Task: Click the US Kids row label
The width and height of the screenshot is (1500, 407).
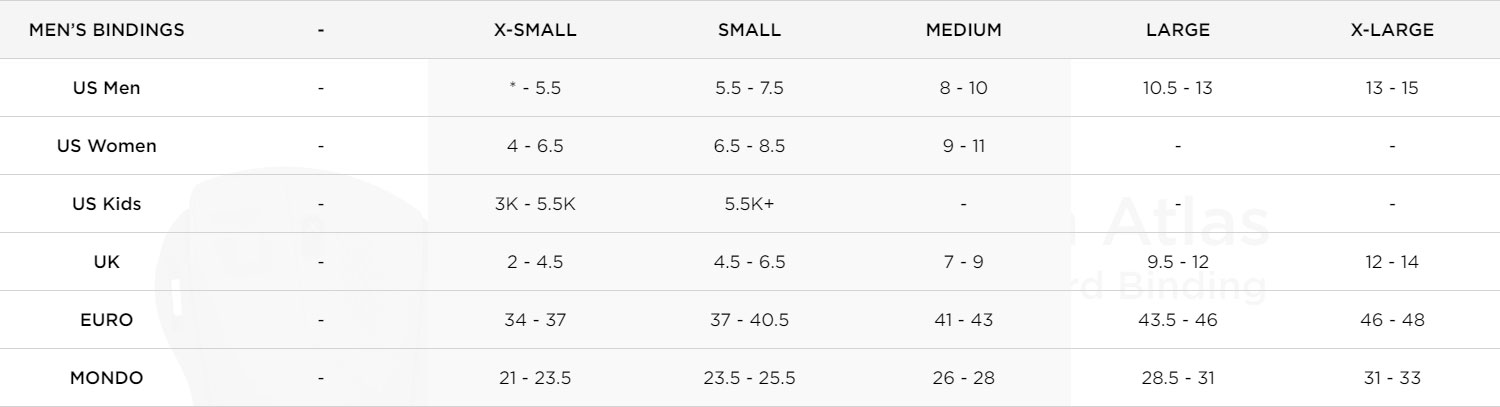Action: 107,204
